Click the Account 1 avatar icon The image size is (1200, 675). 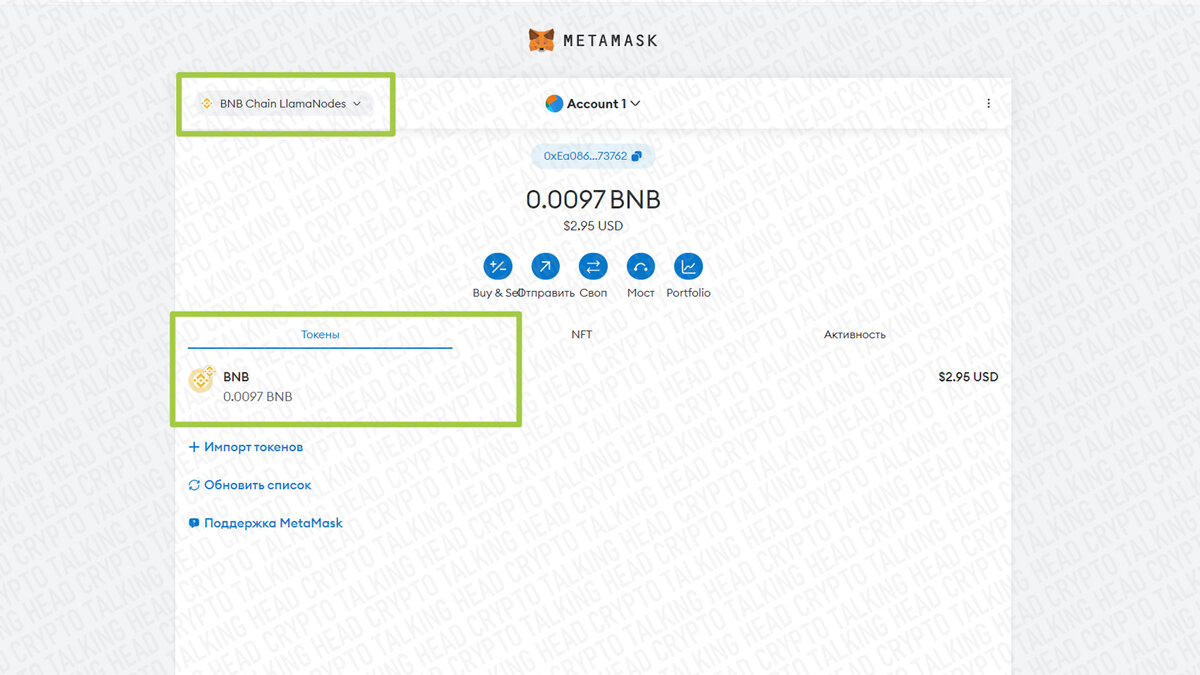click(x=554, y=103)
